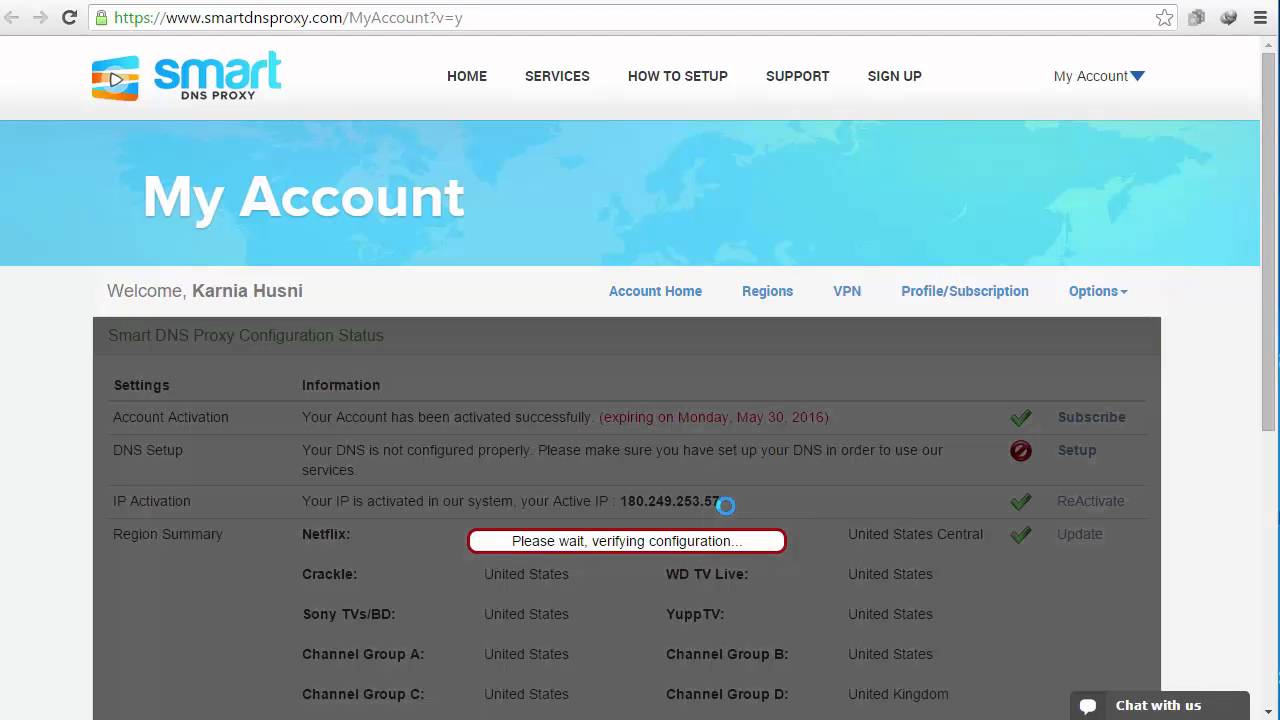Click the Setup link for DNS
Viewport: 1280px width, 720px height.
click(1077, 450)
